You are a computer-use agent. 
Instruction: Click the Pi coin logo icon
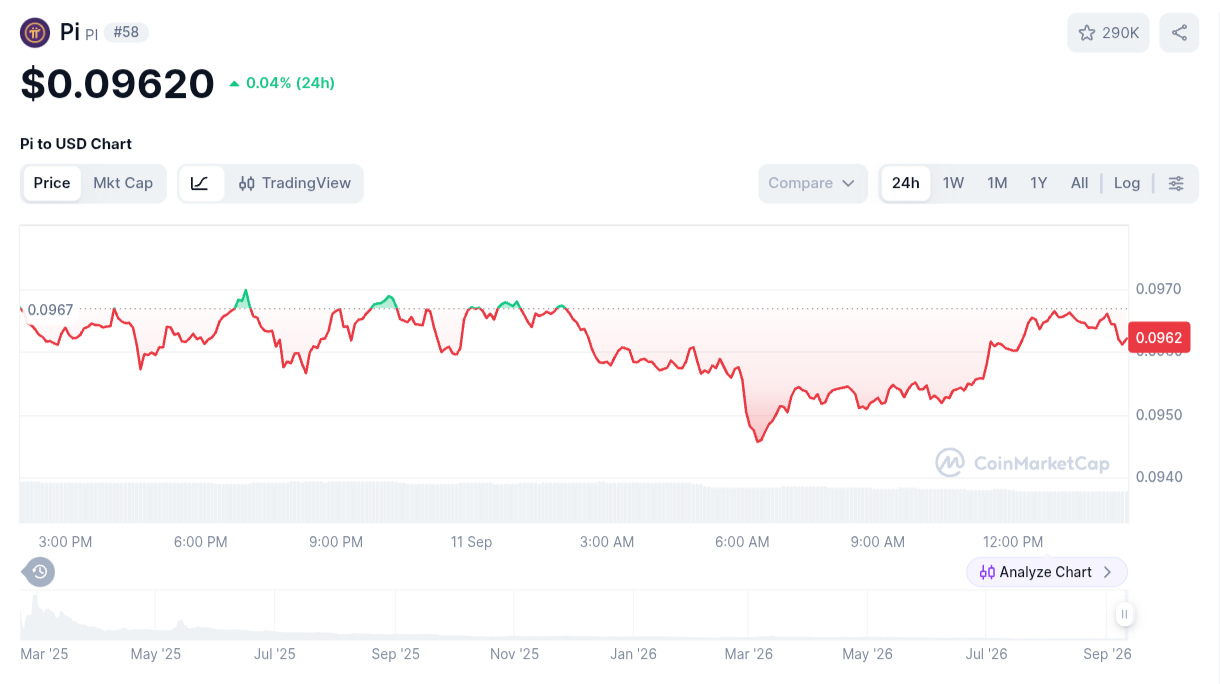tap(35, 33)
